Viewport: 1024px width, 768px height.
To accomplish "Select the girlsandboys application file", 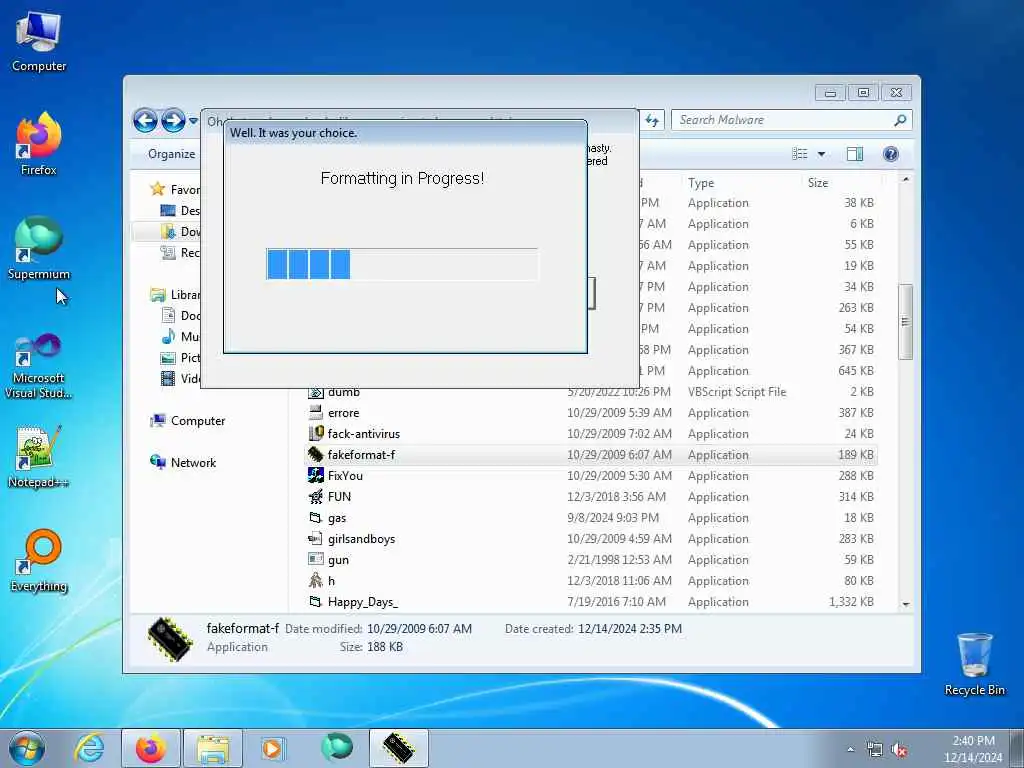I will [591, 539].
